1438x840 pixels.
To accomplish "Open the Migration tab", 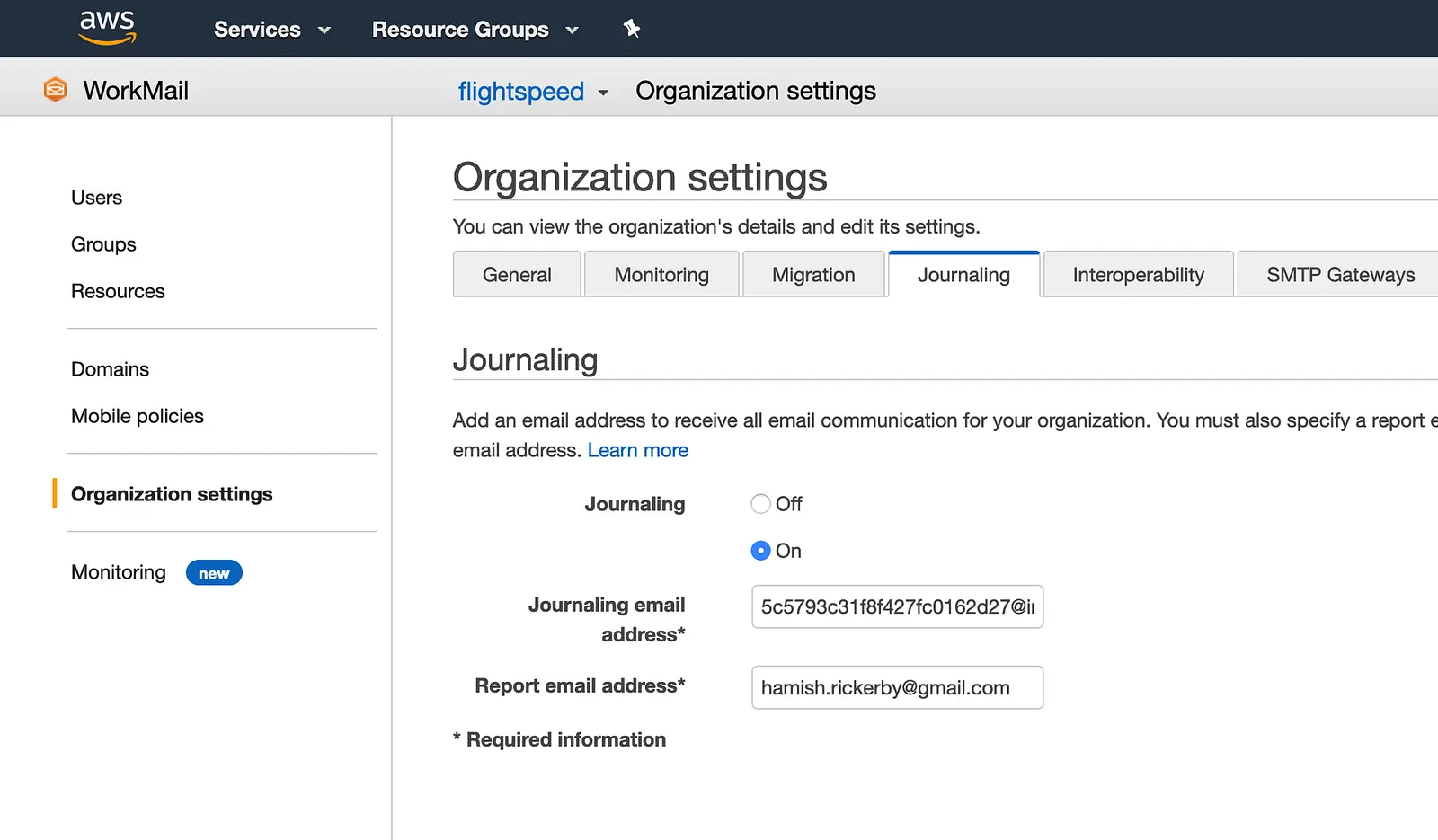I will point(813,274).
